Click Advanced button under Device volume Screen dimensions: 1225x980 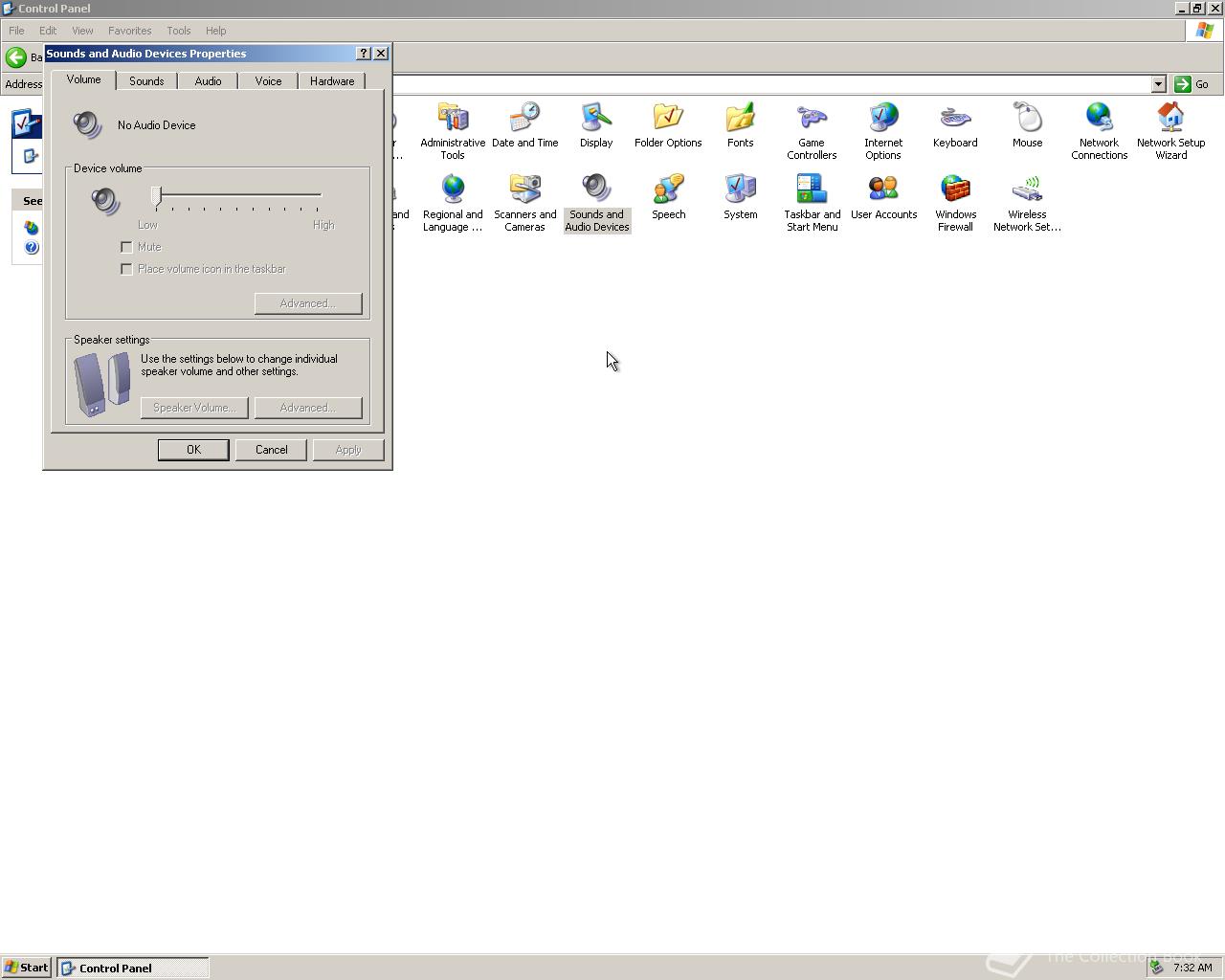coord(308,303)
